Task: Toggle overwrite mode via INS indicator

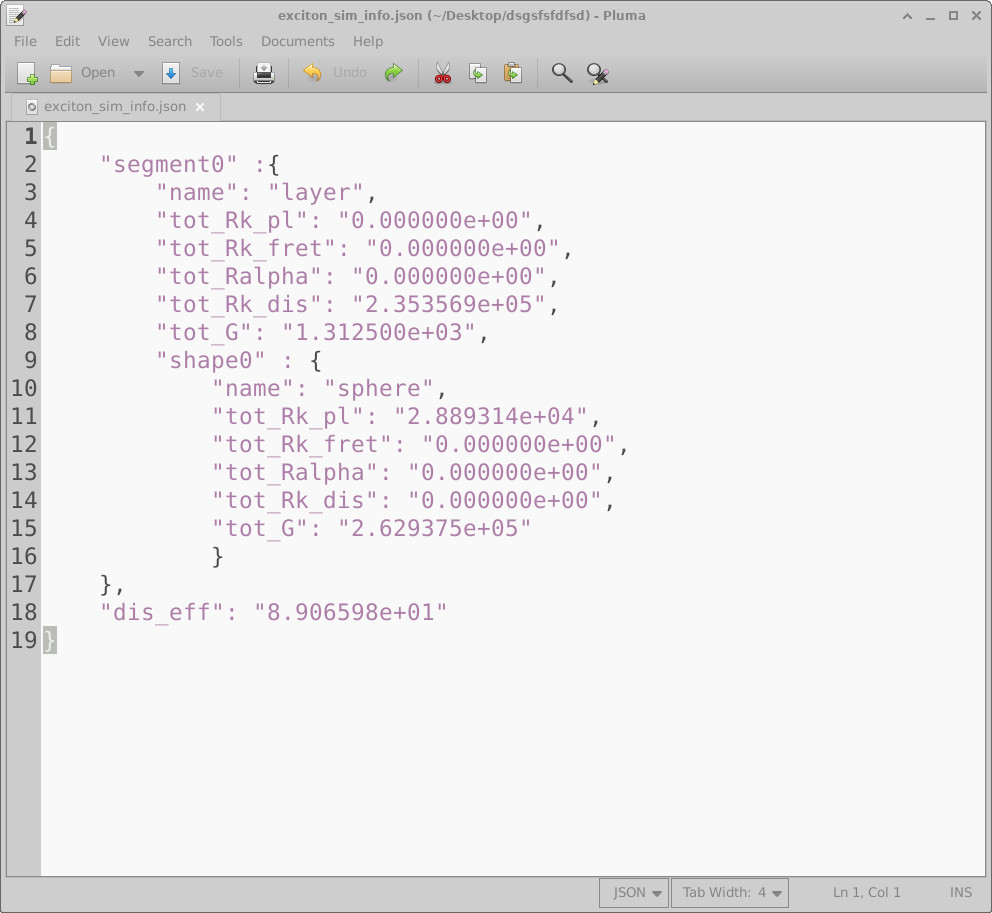Action: (960, 892)
